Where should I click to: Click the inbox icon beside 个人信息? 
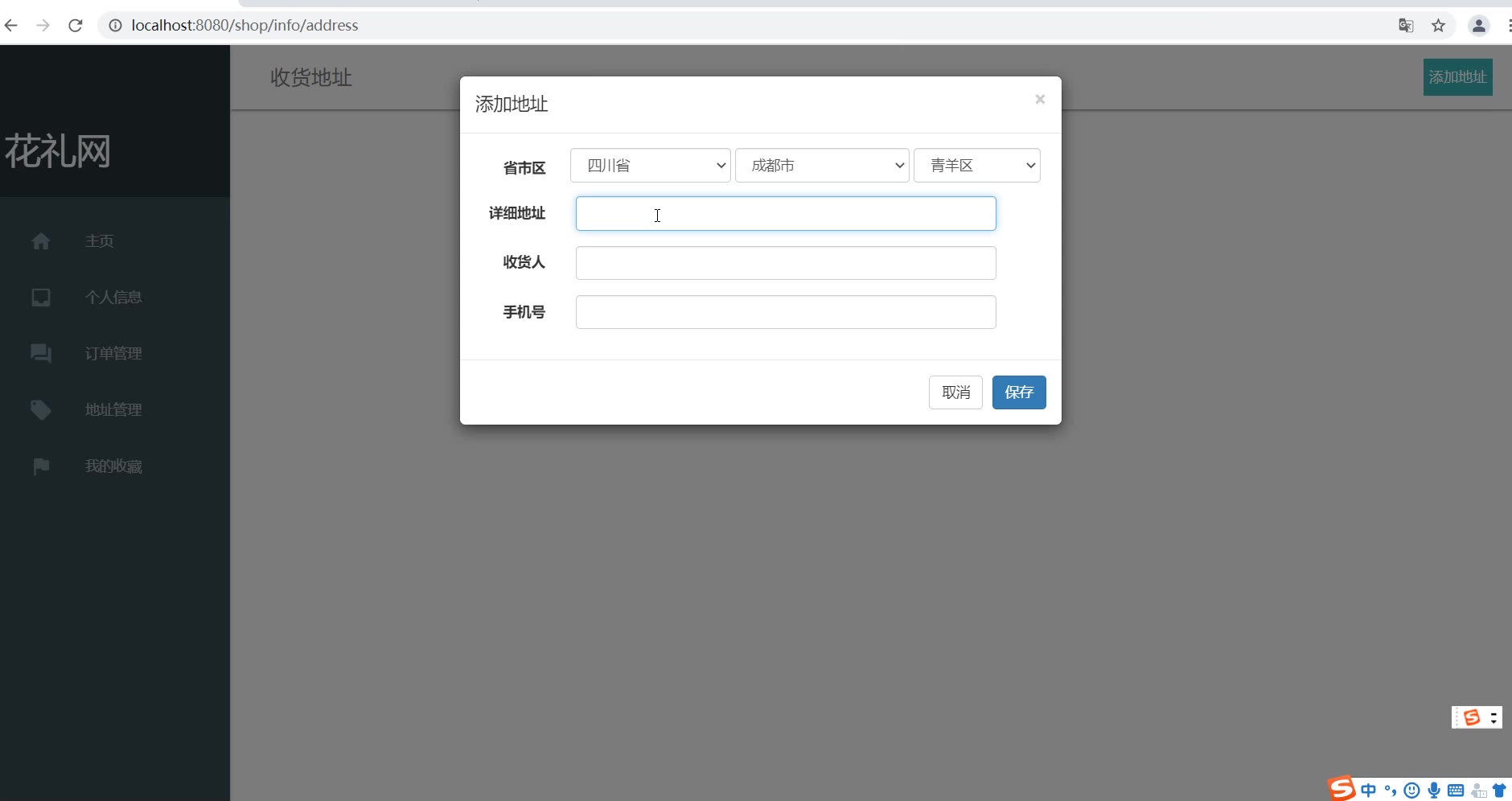tap(41, 298)
